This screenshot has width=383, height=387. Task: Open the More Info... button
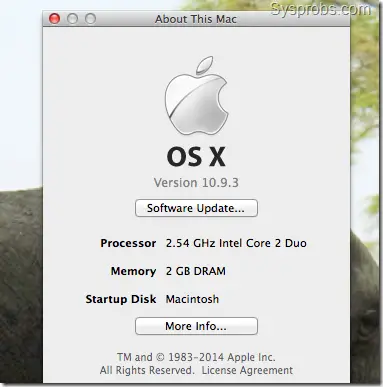(196, 326)
